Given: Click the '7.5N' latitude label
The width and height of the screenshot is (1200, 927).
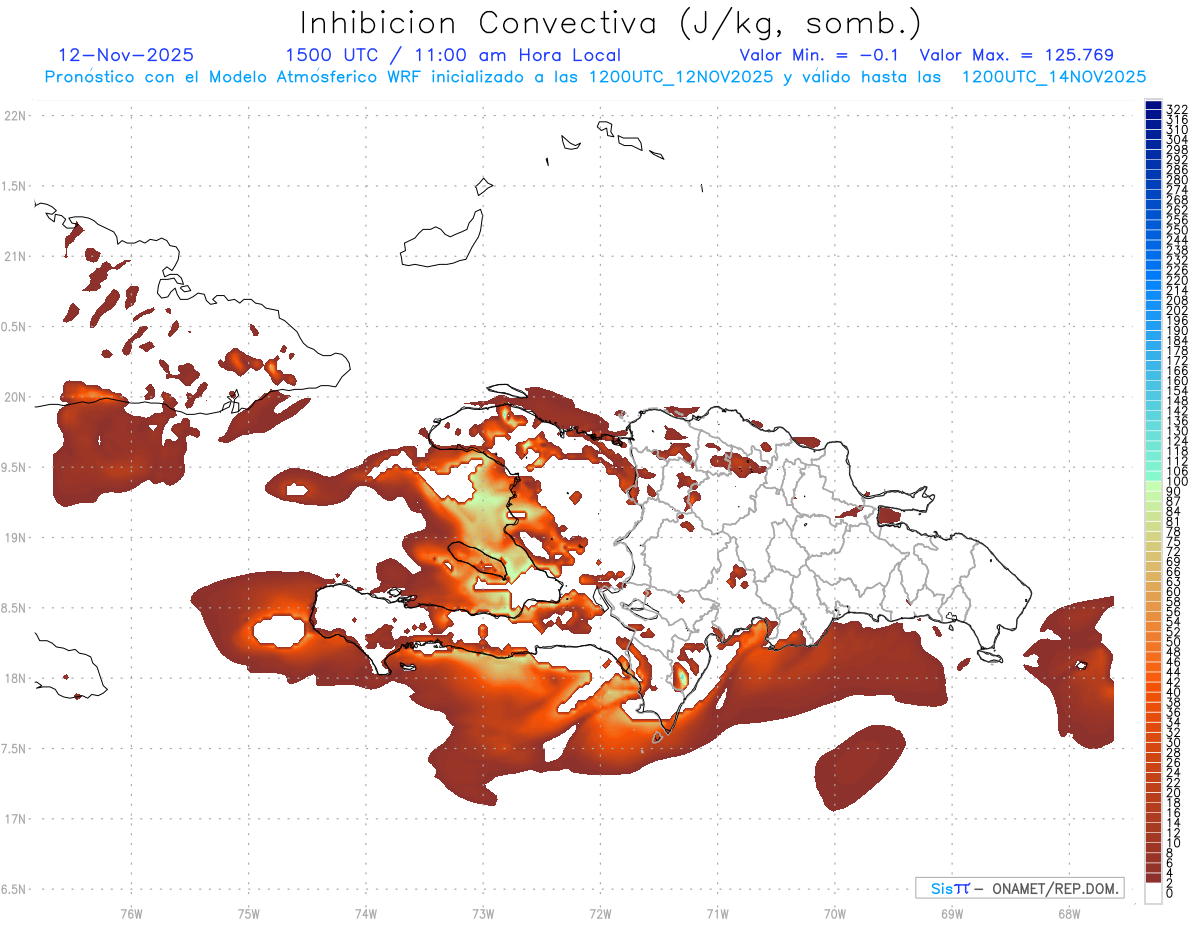Looking at the screenshot, I should pyautogui.click(x=15, y=748).
